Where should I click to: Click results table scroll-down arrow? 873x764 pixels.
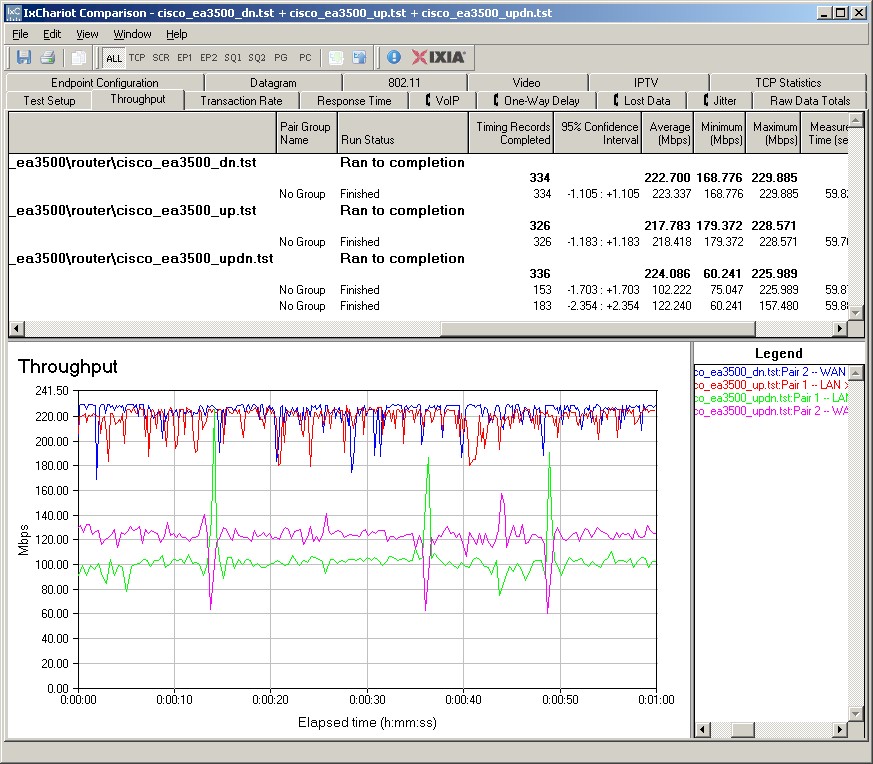(856, 314)
